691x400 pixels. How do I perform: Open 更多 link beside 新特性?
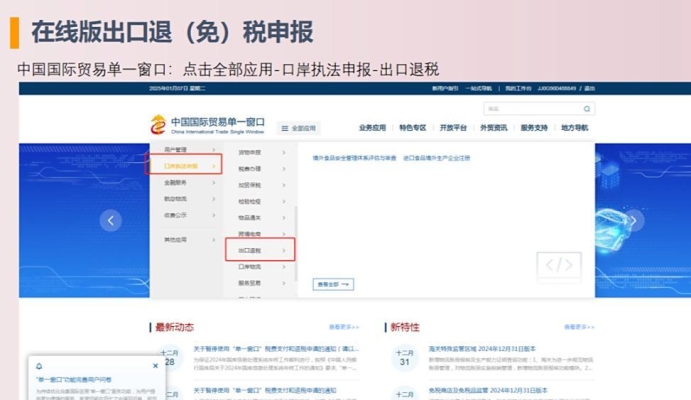click(x=578, y=327)
